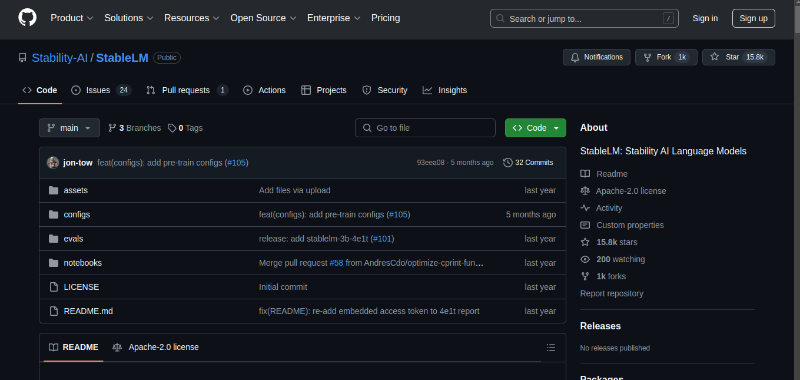800x380 pixels.
Task: Open the notebooks folder
Action: [x=82, y=263]
